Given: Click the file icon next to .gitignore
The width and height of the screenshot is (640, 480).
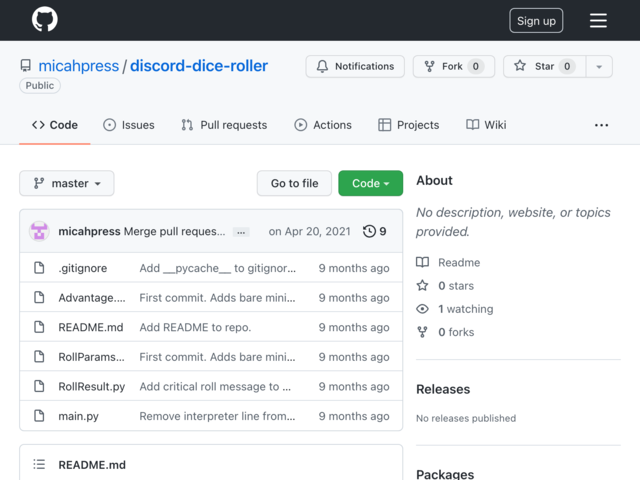Looking at the screenshot, I should (x=39, y=268).
